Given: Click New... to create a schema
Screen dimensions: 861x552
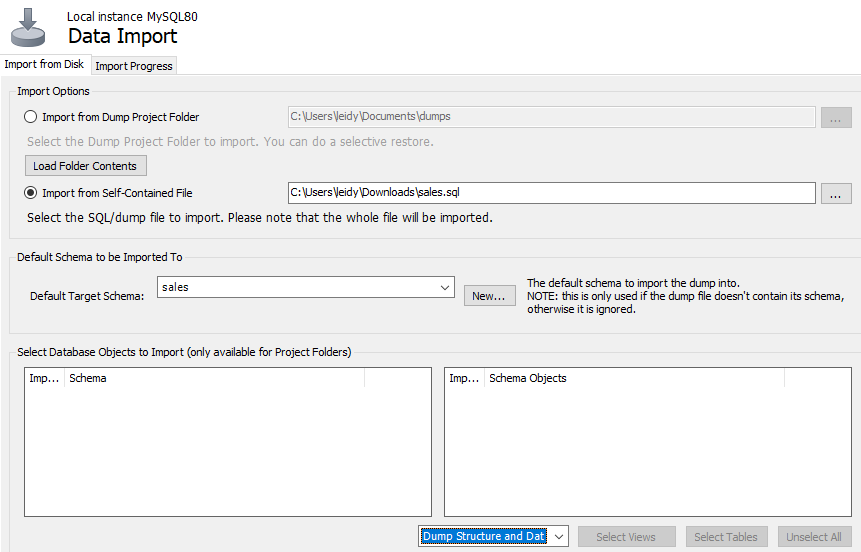Looking at the screenshot, I should click(489, 296).
